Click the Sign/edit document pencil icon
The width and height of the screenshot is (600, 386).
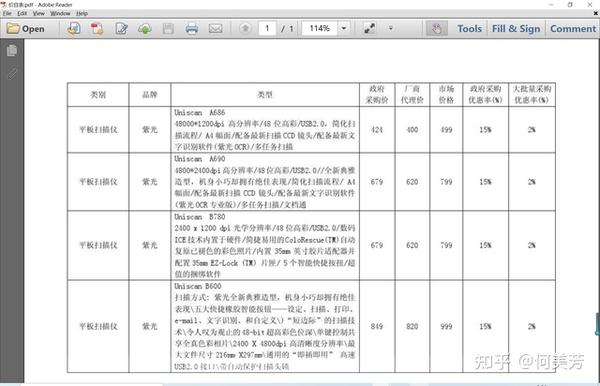(x=121, y=29)
